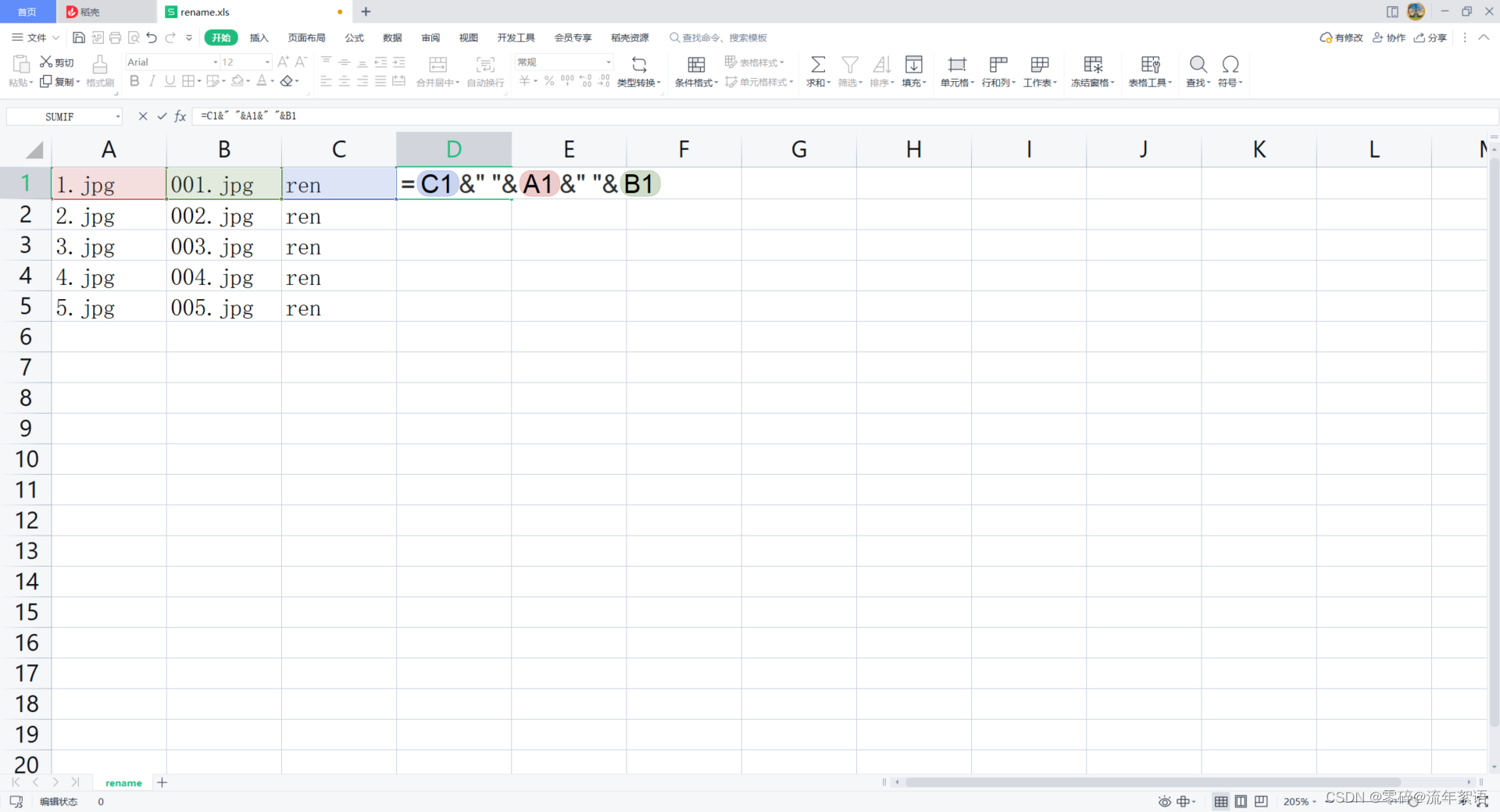Screen dimensions: 1500x812
Task: Click the Type Conversion (类型转换) icon
Action: [x=639, y=65]
